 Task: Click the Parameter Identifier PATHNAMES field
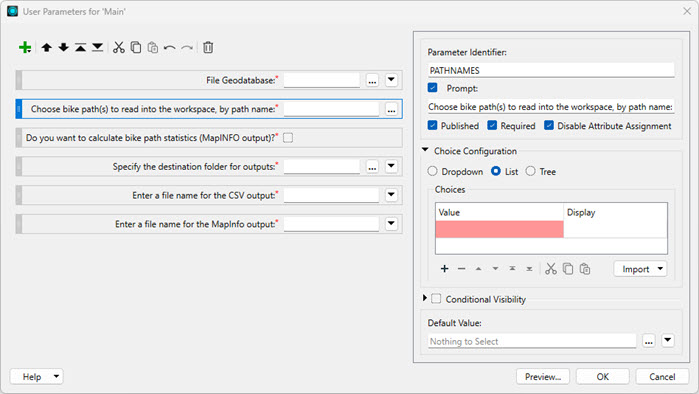point(551,70)
